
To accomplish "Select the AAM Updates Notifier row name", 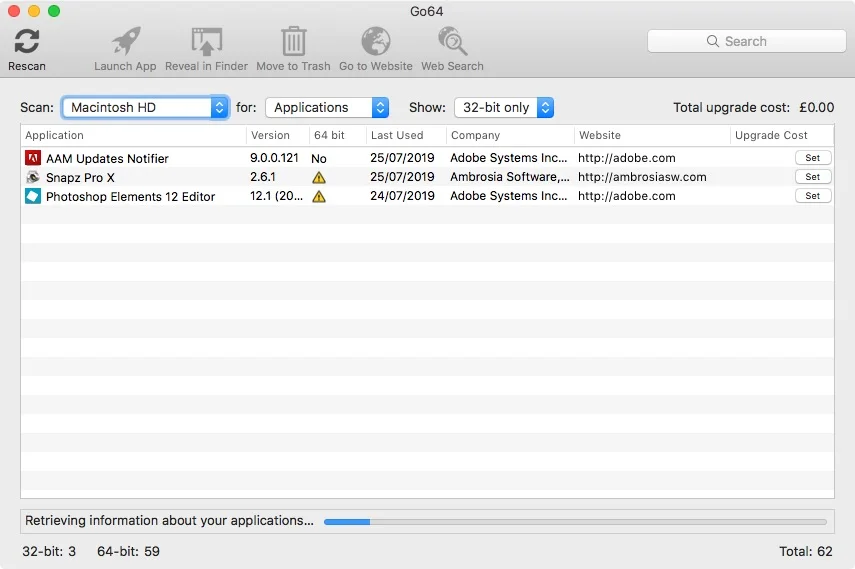I will click(x=107, y=158).
